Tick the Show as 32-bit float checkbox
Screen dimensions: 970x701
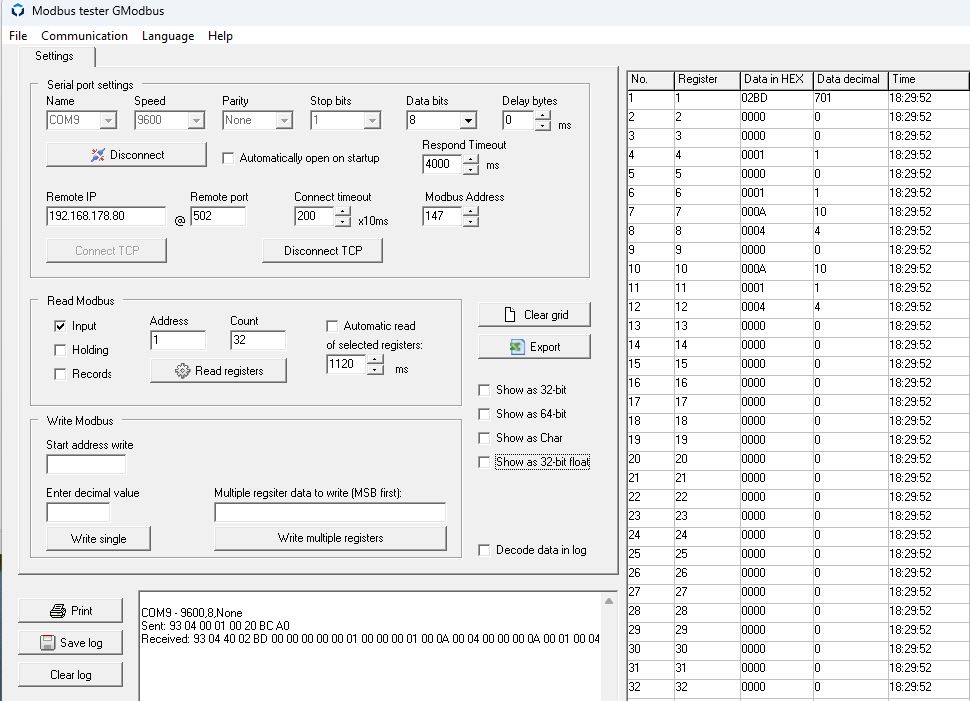[x=484, y=462]
